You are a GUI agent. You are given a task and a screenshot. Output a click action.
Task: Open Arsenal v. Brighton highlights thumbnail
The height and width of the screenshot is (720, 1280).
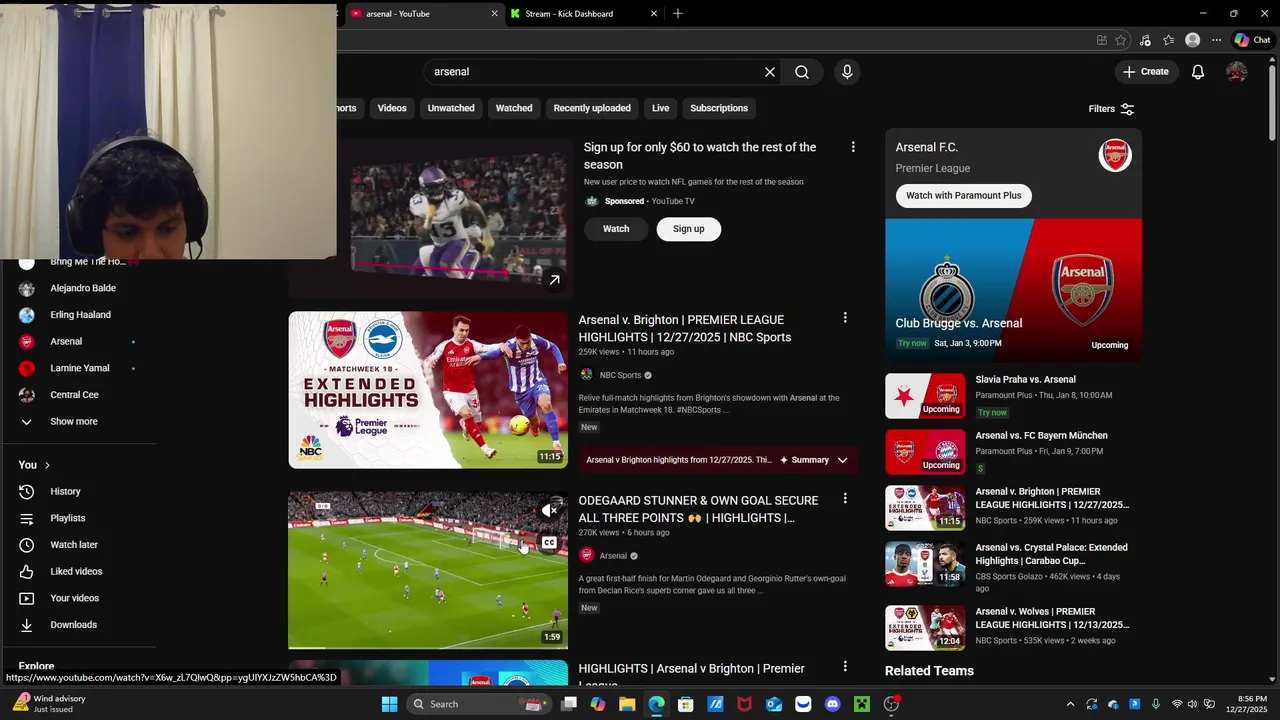click(x=428, y=390)
